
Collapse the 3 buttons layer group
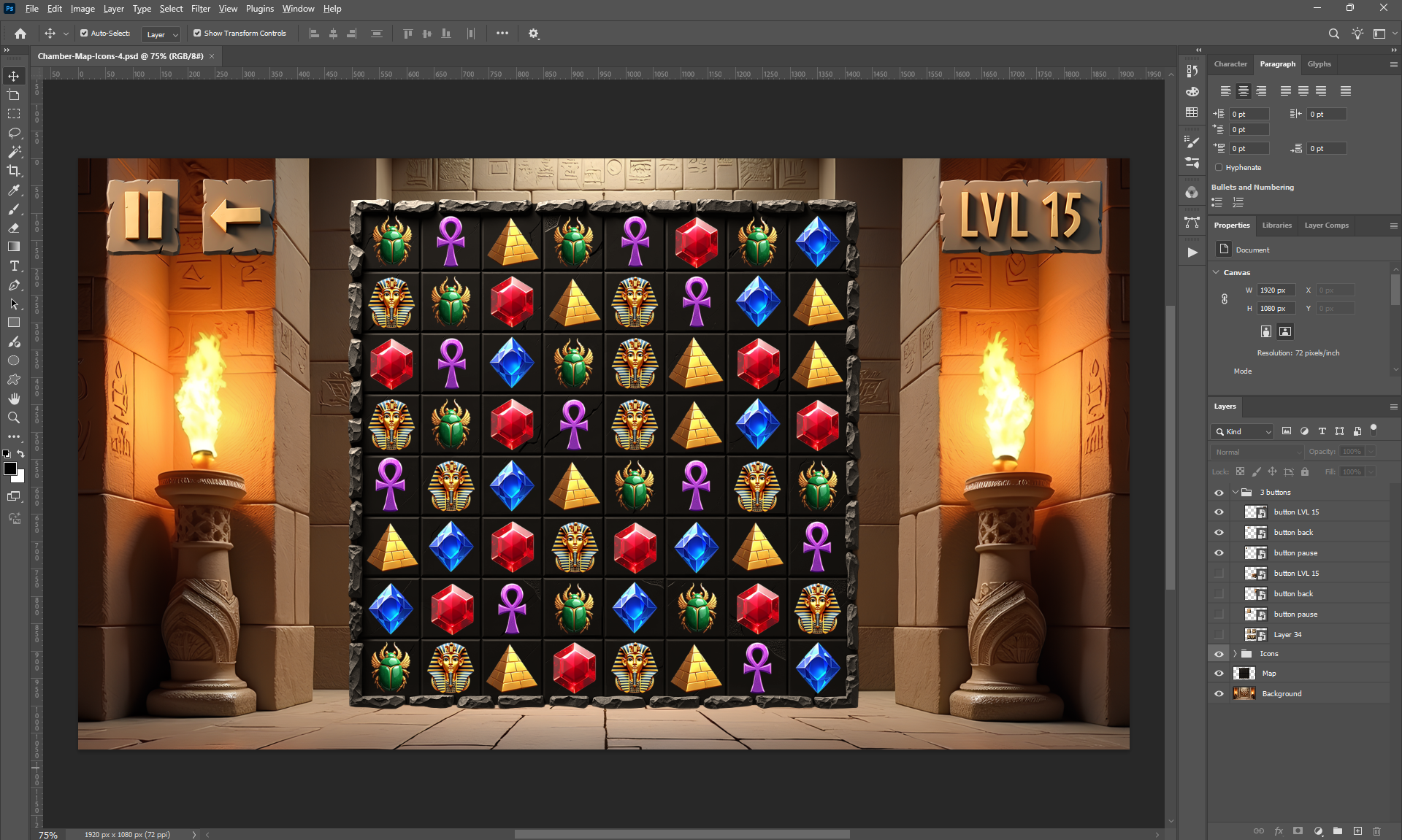point(1235,492)
